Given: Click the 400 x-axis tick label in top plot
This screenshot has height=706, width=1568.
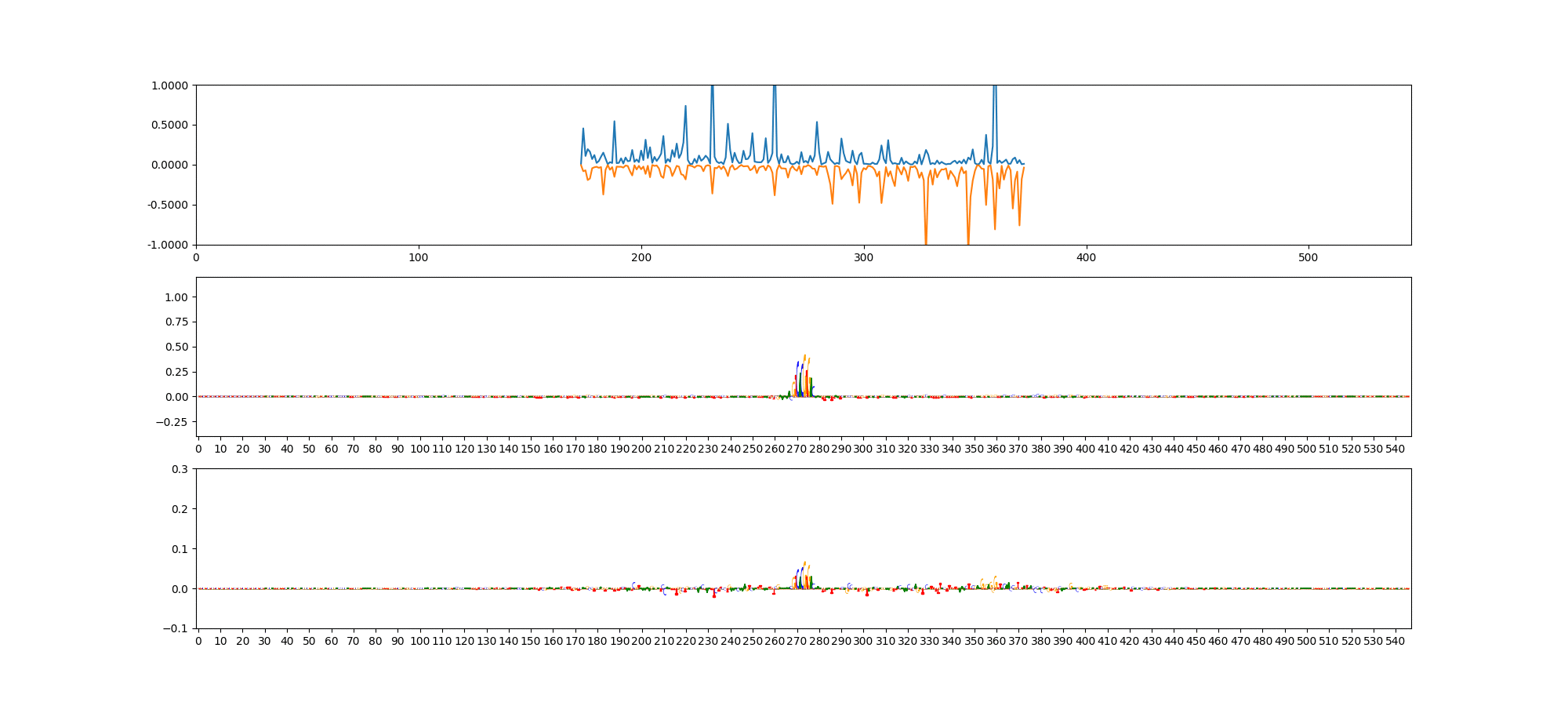Looking at the screenshot, I should [x=1086, y=257].
